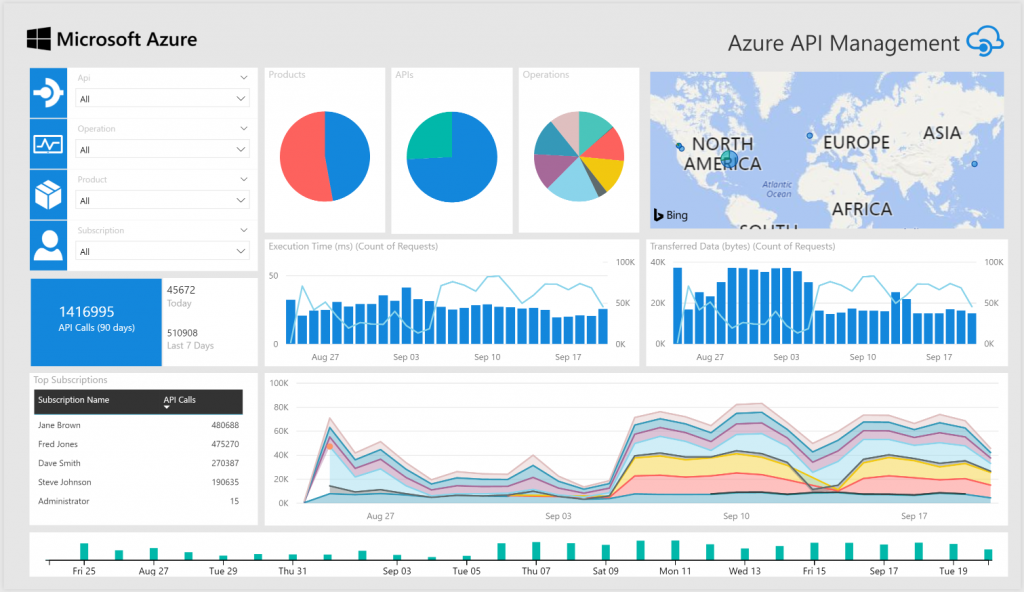This screenshot has height=592, width=1024.
Task: Select the Jane Brown subscription row
Action: [138, 425]
